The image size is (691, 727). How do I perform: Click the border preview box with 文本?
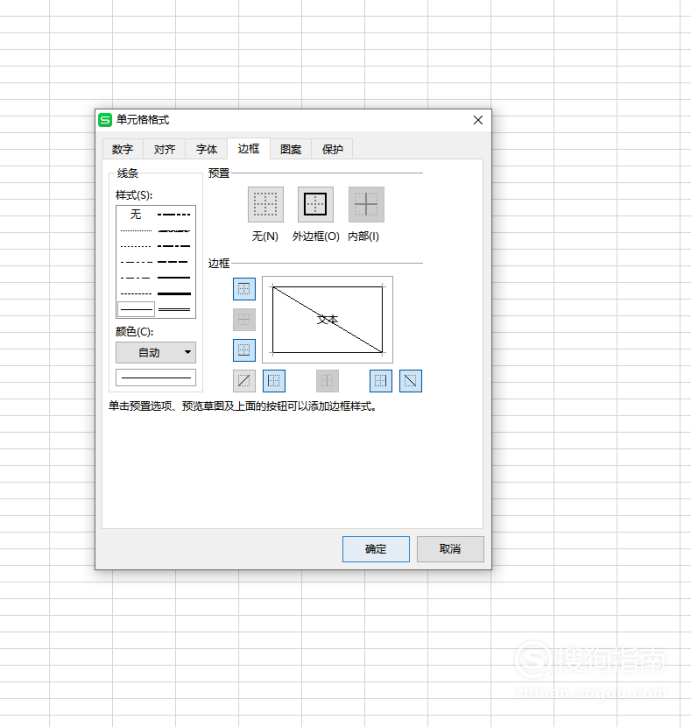point(327,319)
